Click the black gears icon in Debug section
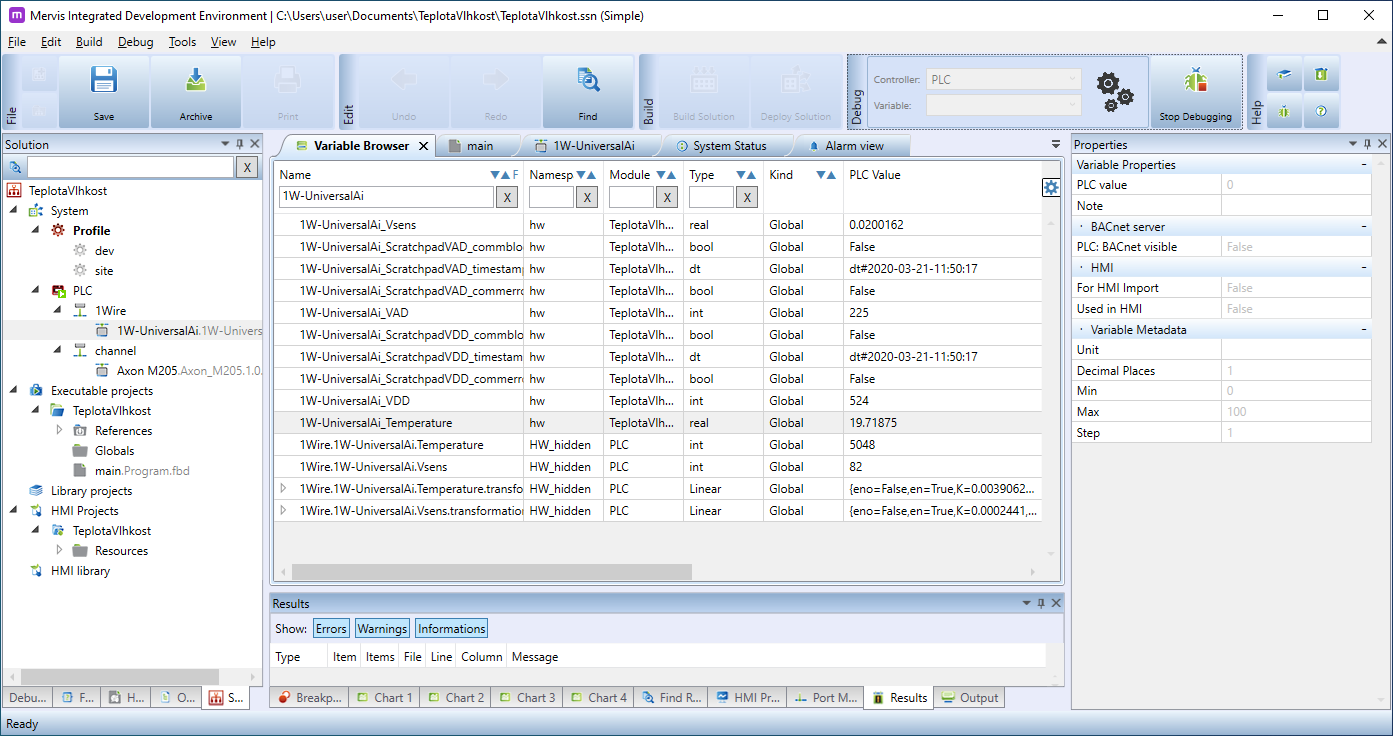 coord(1114,91)
